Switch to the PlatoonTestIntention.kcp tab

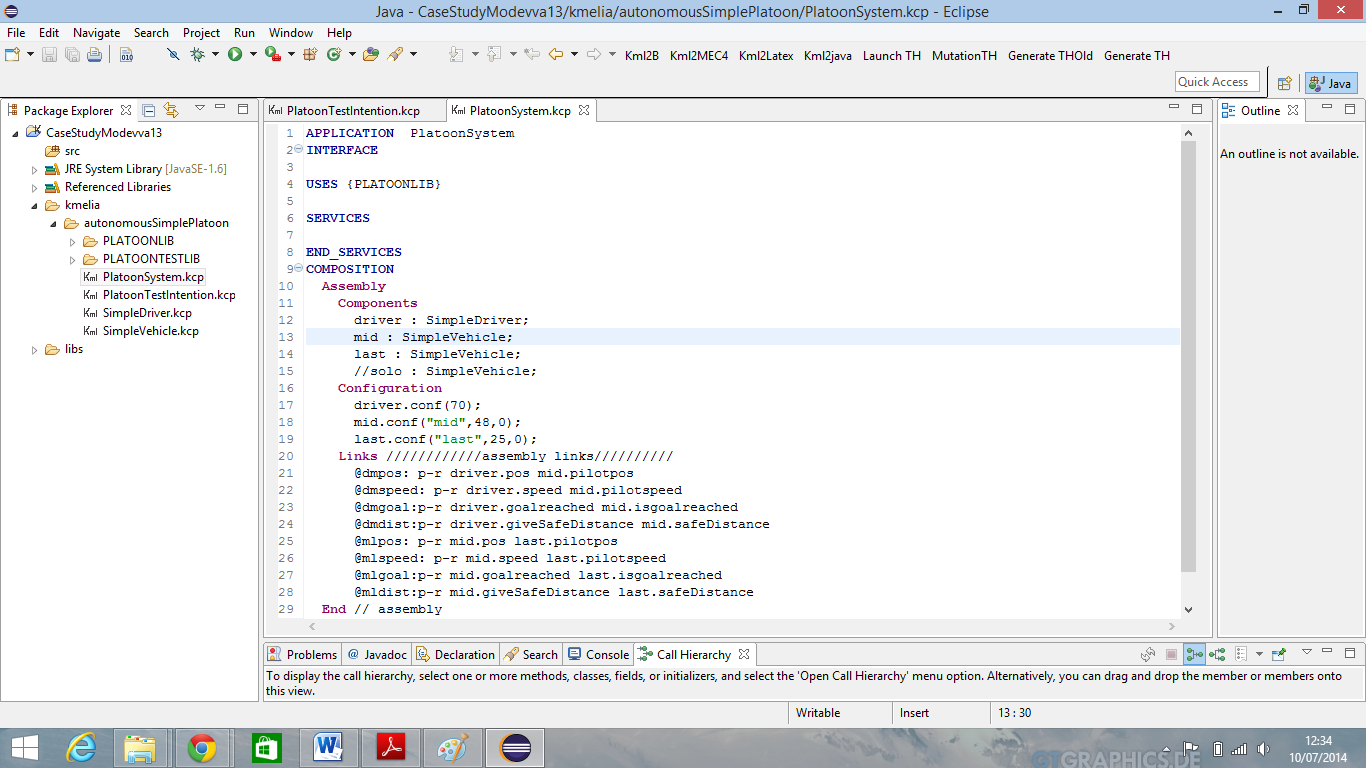[x=352, y=111]
